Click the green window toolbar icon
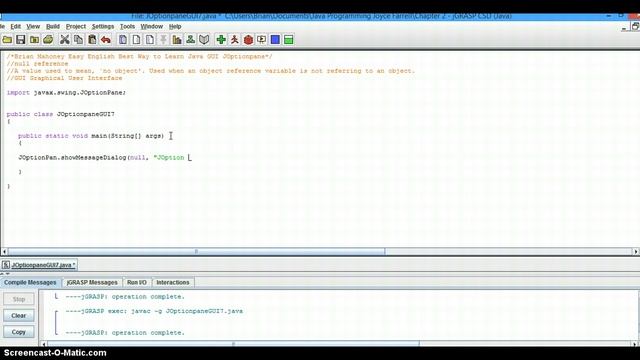 [x=289, y=40]
